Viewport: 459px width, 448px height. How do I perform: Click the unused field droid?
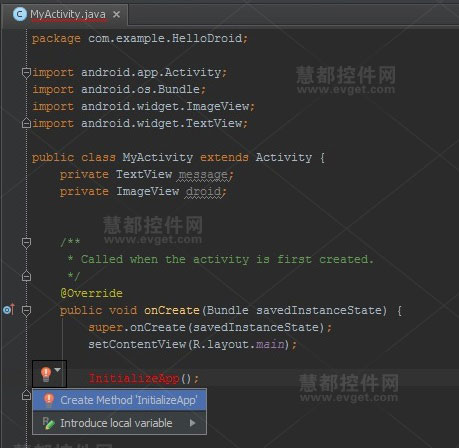point(203,191)
